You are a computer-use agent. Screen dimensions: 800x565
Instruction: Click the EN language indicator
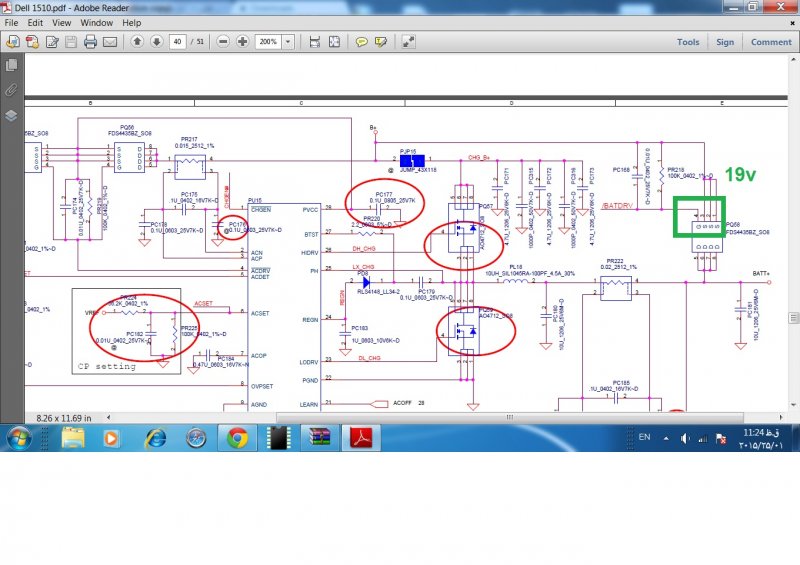[644, 437]
